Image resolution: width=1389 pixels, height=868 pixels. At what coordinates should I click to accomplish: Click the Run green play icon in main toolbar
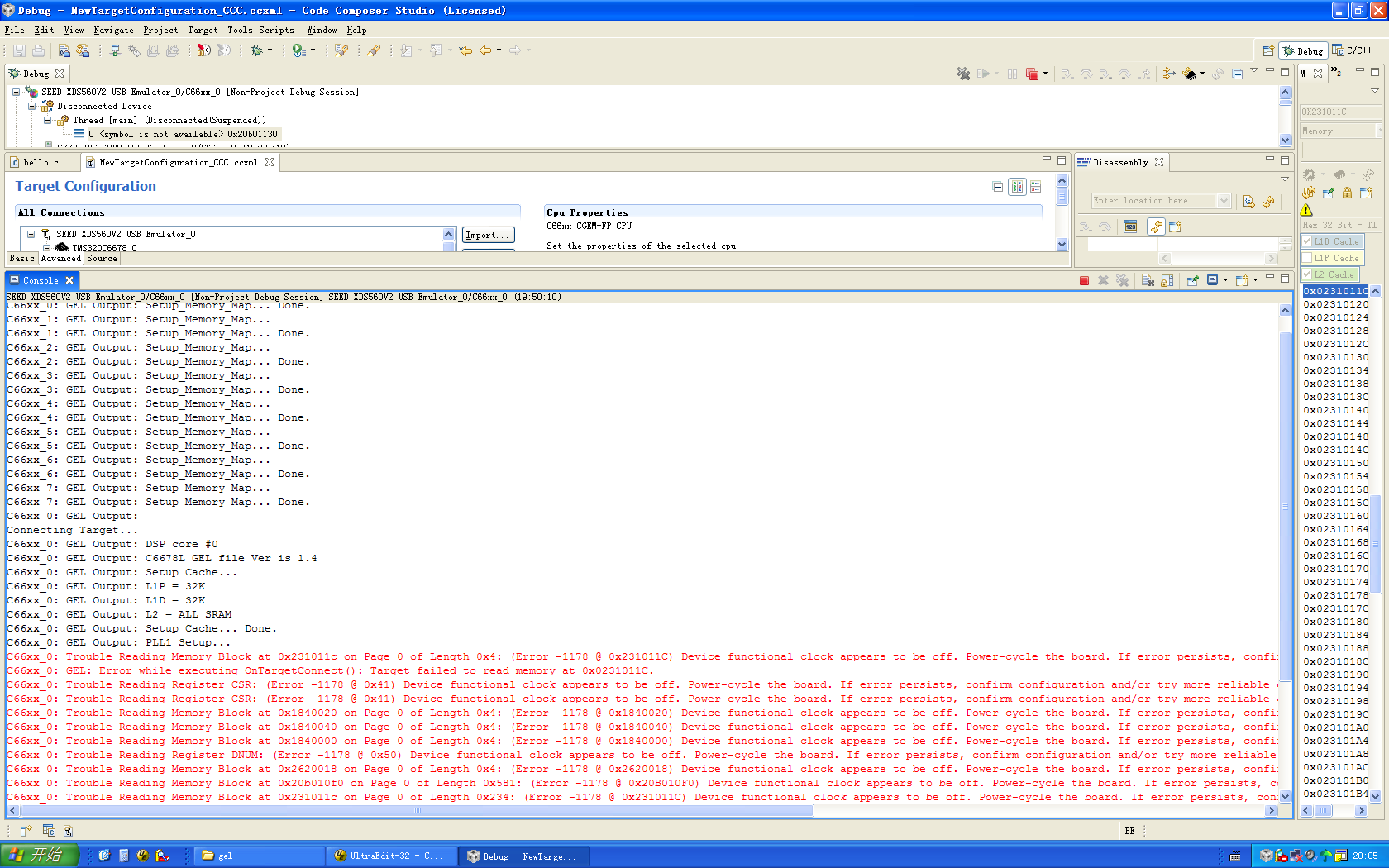[x=298, y=50]
